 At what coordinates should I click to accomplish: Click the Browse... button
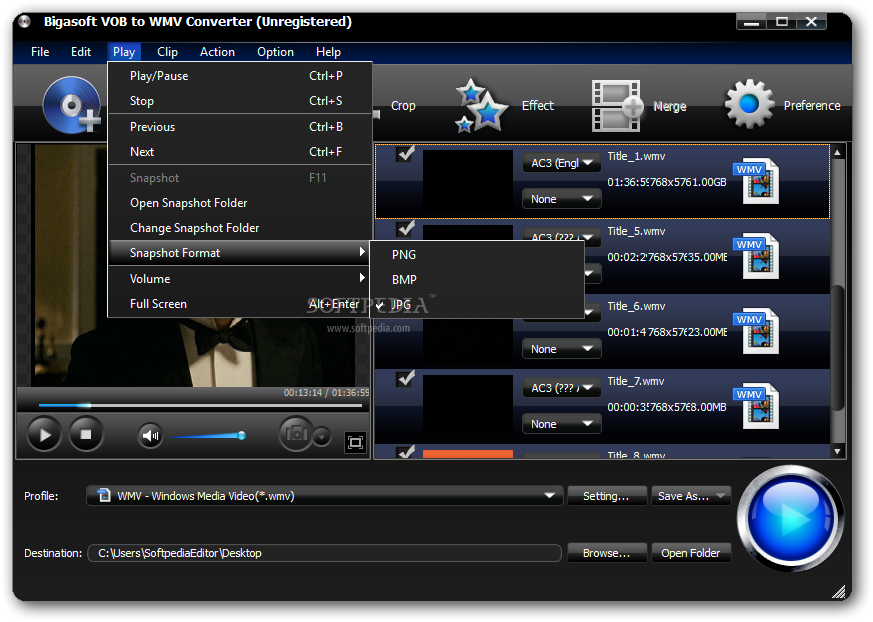(606, 553)
